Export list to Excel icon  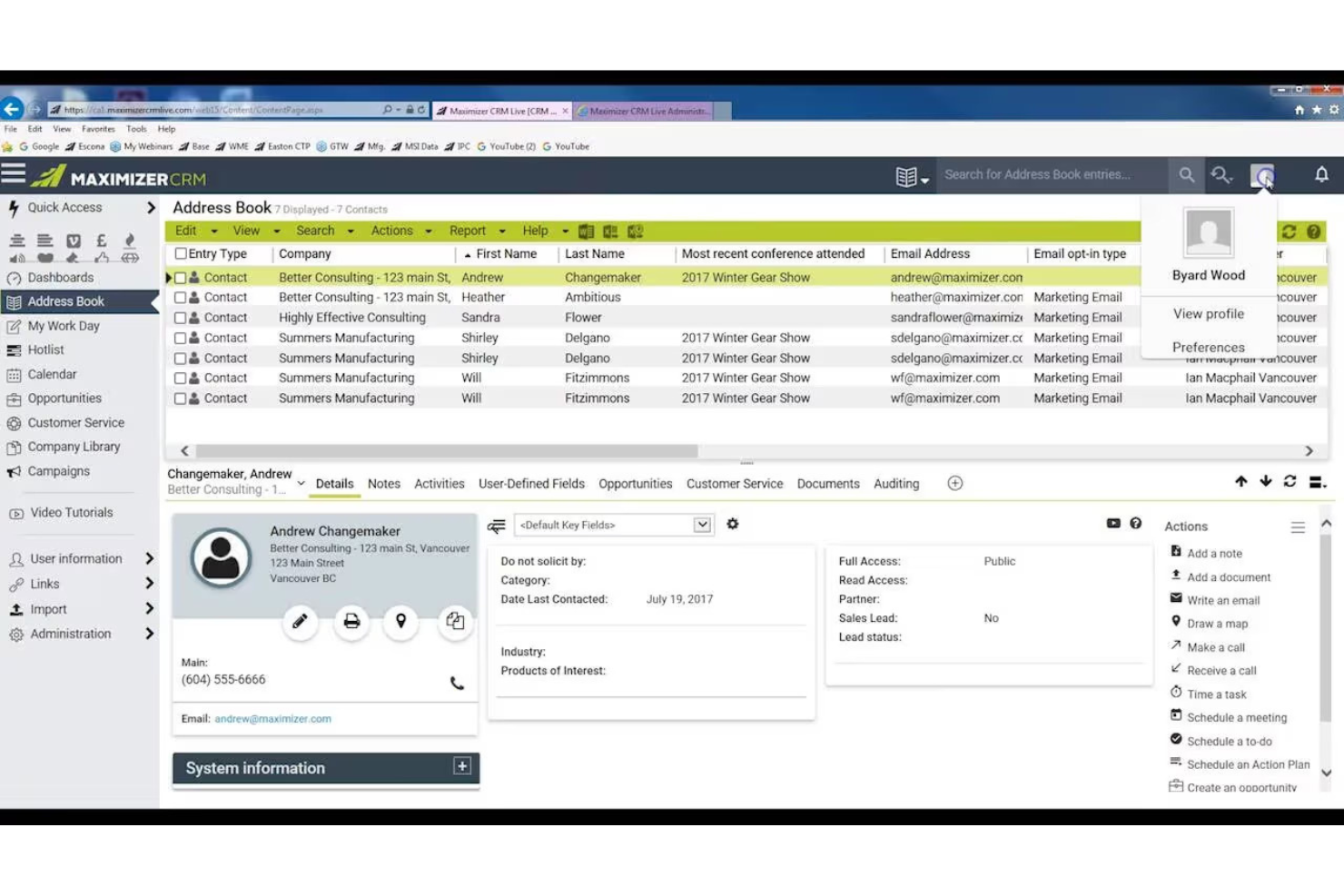click(x=610, y=231)
